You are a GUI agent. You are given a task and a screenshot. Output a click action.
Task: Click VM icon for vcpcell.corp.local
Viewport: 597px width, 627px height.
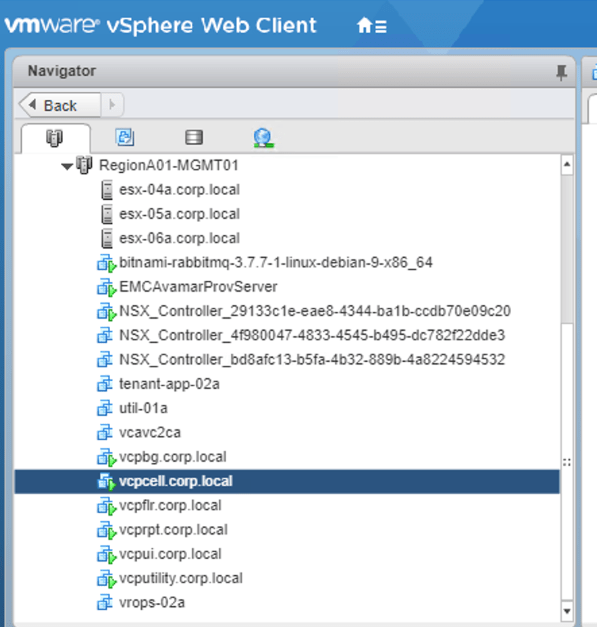coord(106,482)
